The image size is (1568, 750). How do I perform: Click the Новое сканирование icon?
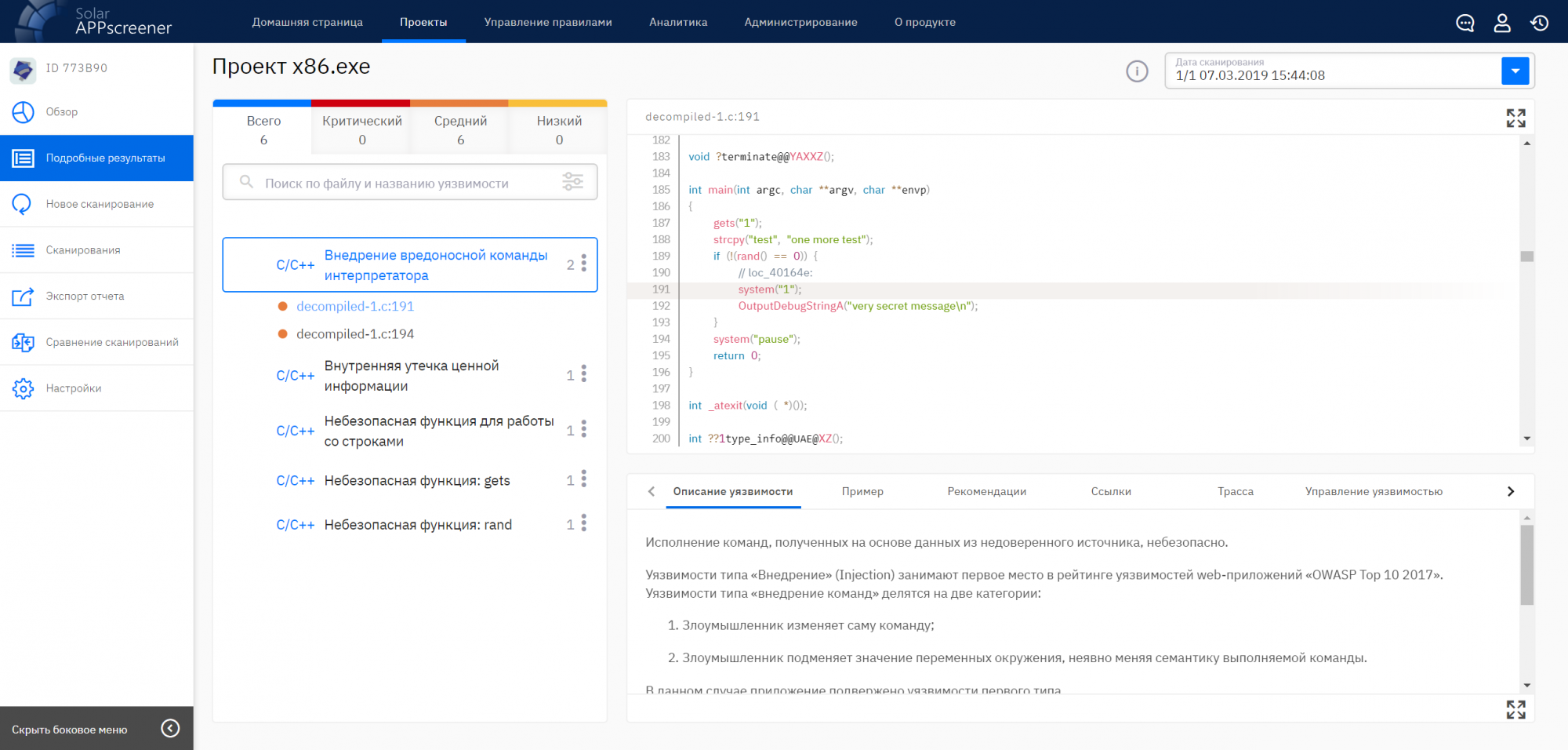pyautogui.click(x=23, y=204)
